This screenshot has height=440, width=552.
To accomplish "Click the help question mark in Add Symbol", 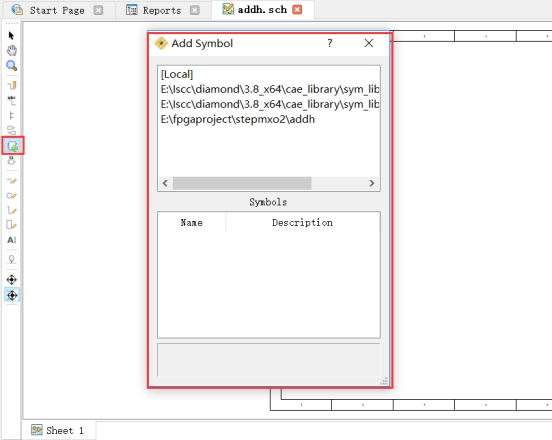I will point(330,43).
